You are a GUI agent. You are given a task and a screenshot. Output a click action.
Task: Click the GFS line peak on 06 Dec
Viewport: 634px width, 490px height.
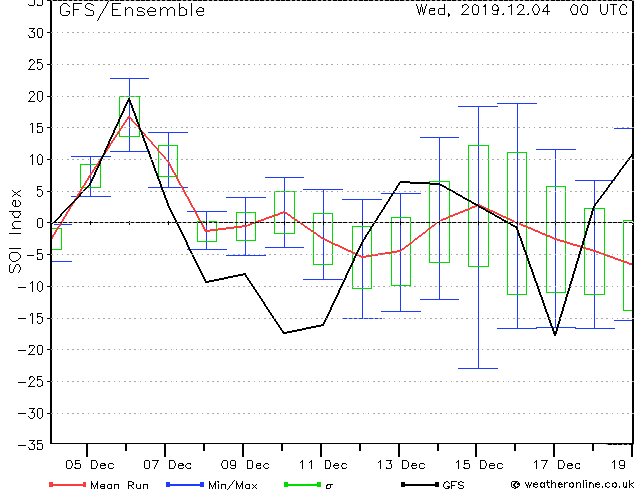point(129,98)
